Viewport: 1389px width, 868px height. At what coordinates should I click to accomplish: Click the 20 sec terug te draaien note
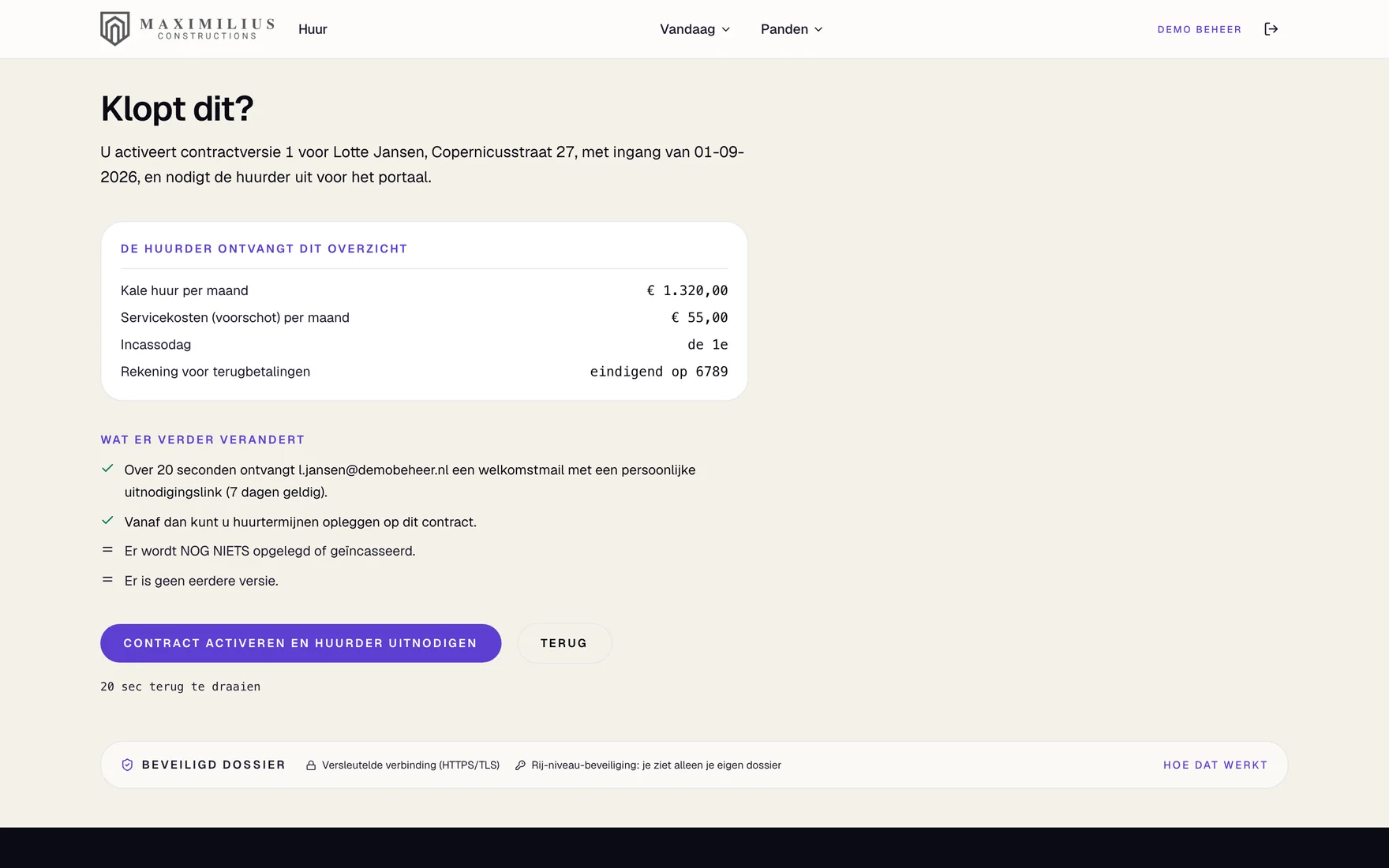point(180,687)
